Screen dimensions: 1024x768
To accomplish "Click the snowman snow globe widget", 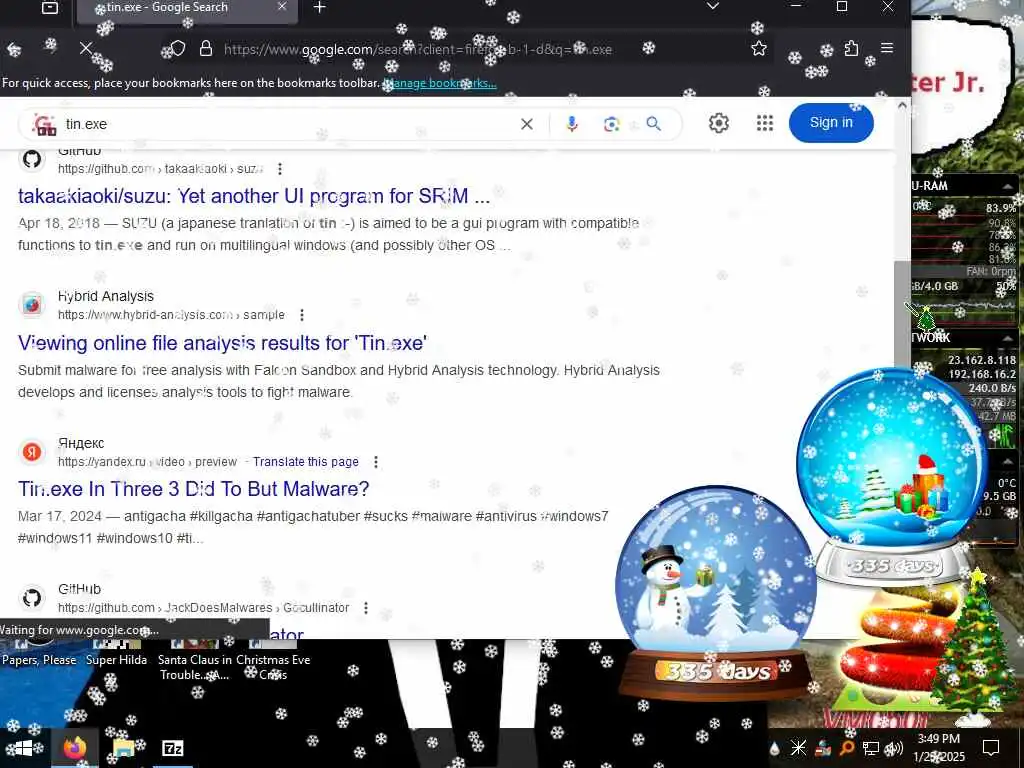I will point(716,593).
